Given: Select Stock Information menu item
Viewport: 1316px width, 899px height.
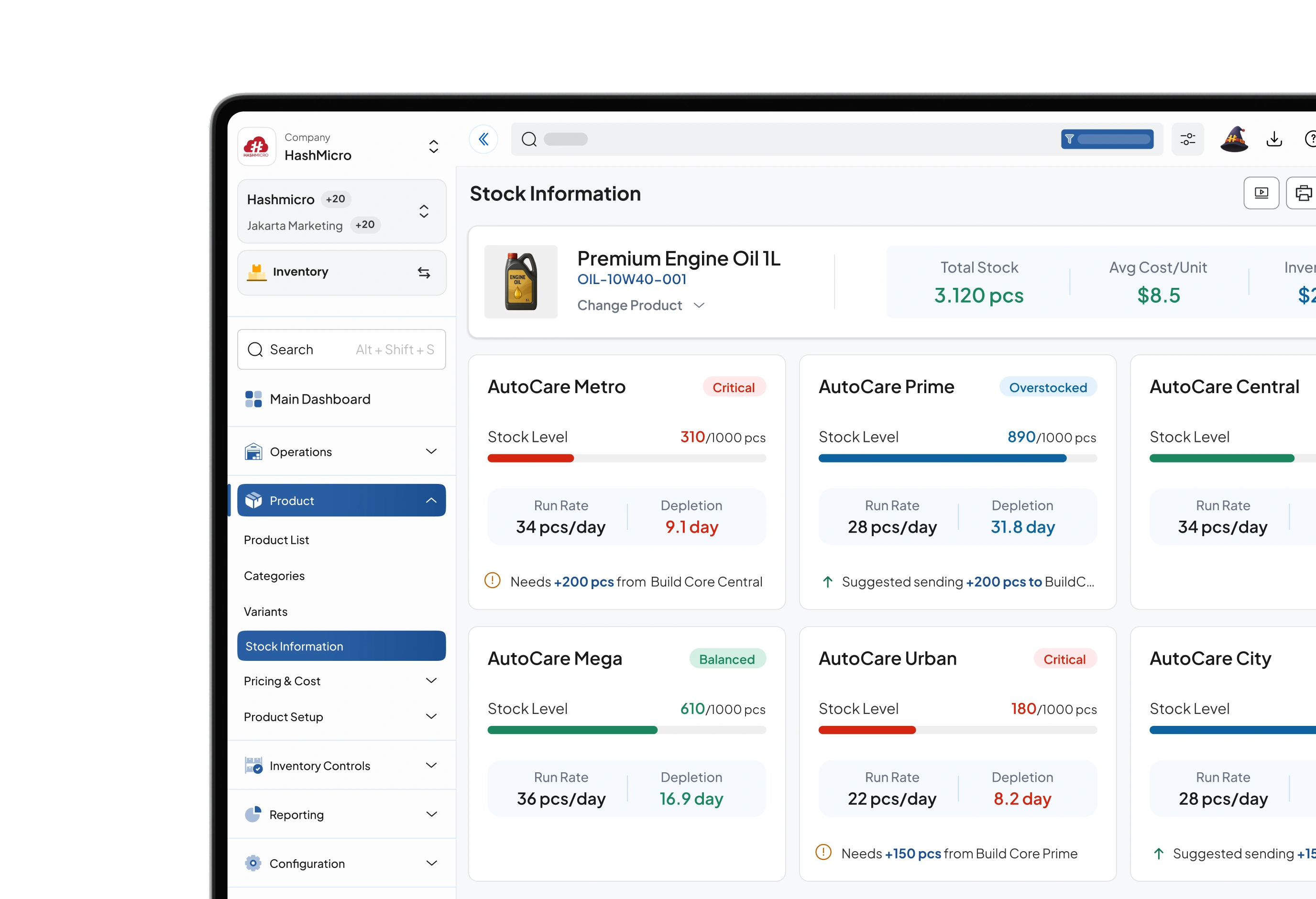Looking at the screenshot, I should click(341, 646).
